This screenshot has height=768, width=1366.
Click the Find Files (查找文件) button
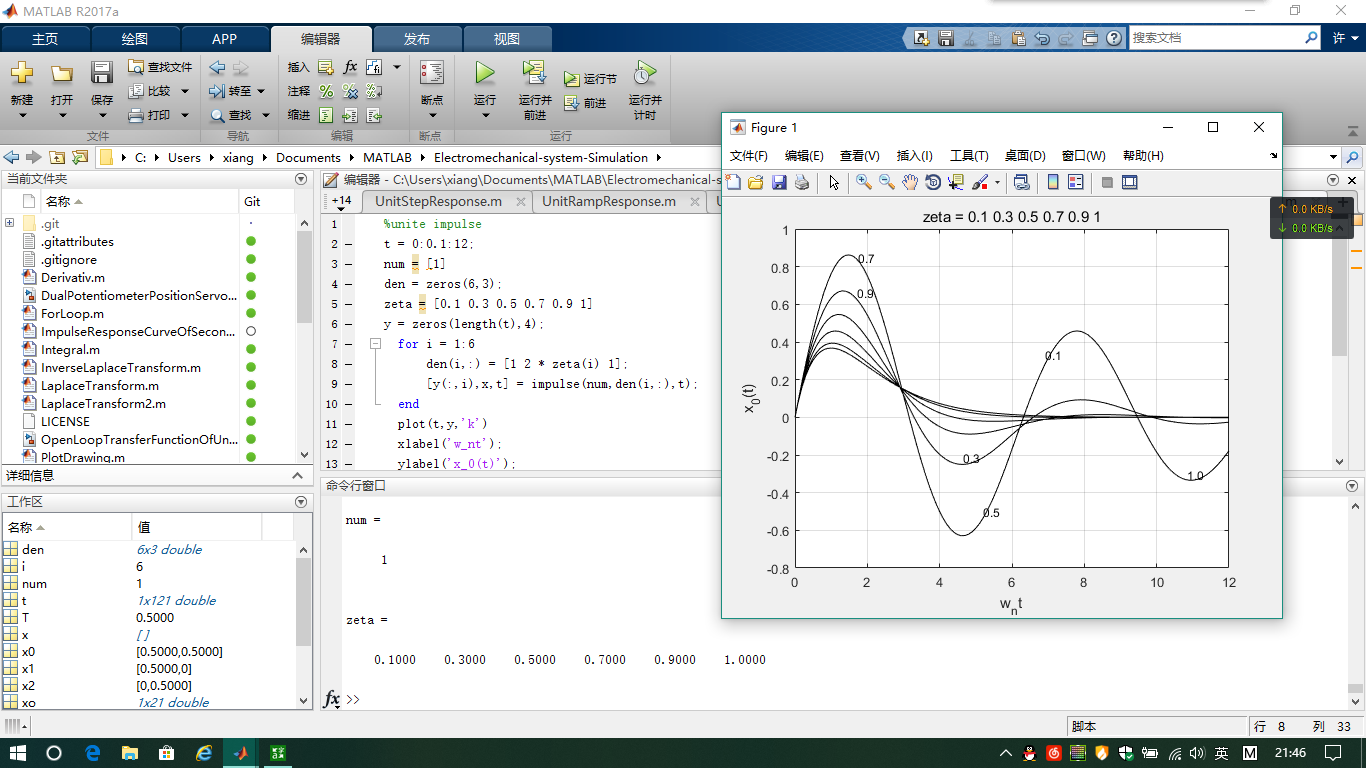160,67
